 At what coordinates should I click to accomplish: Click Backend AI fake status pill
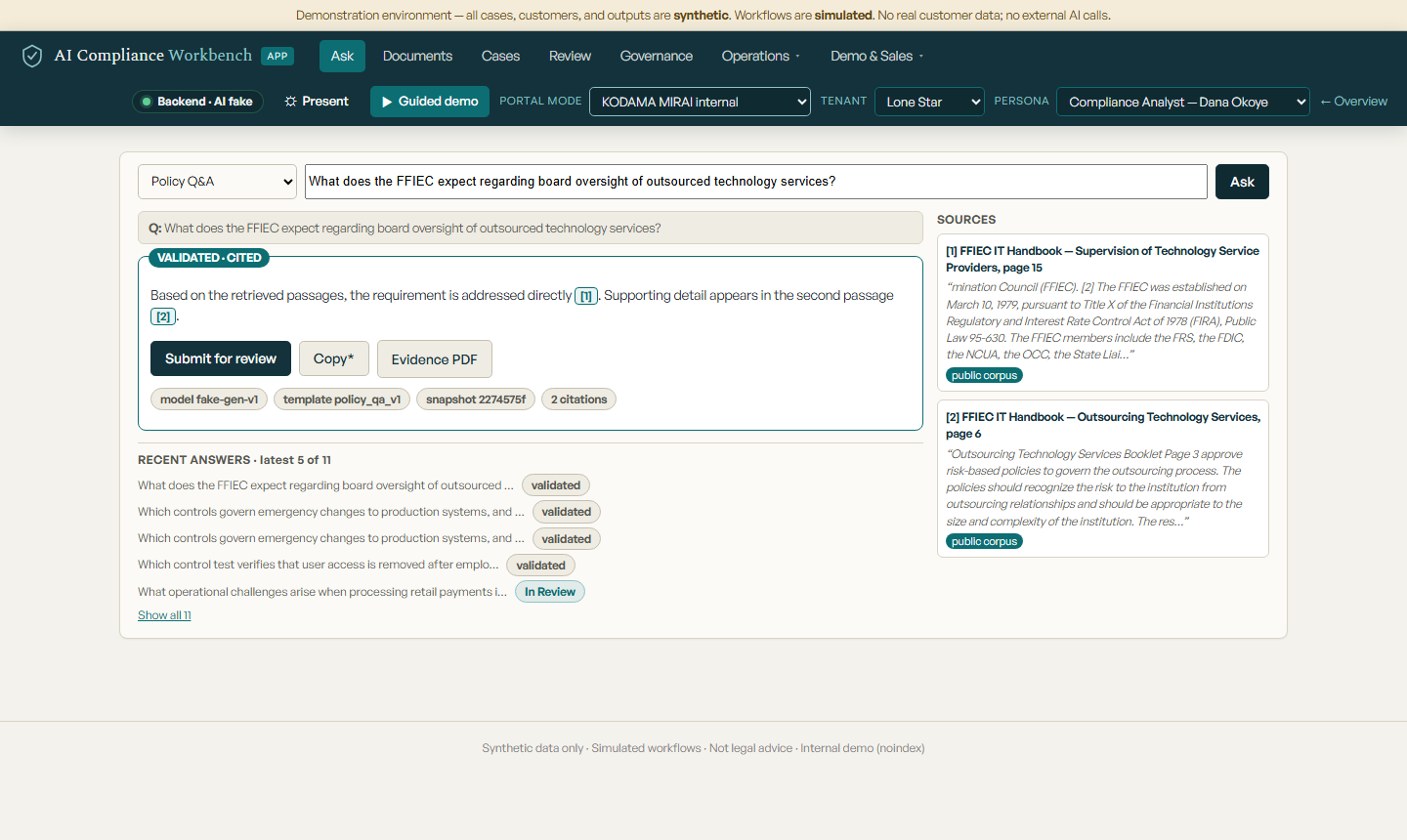(x=197, y=102)
